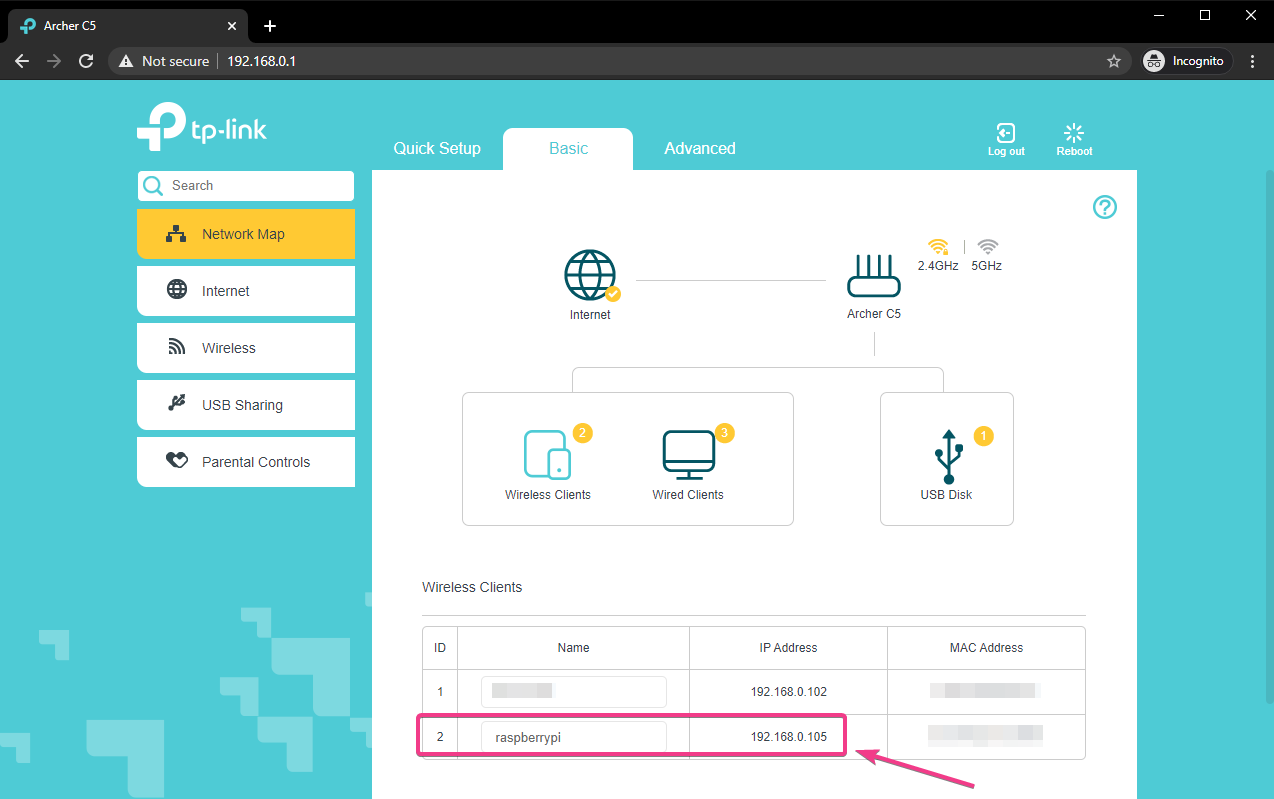Click the 5GHz Wi-Fi signal icon
Screen dimensions: 1274x799
[x=987, y=246]
